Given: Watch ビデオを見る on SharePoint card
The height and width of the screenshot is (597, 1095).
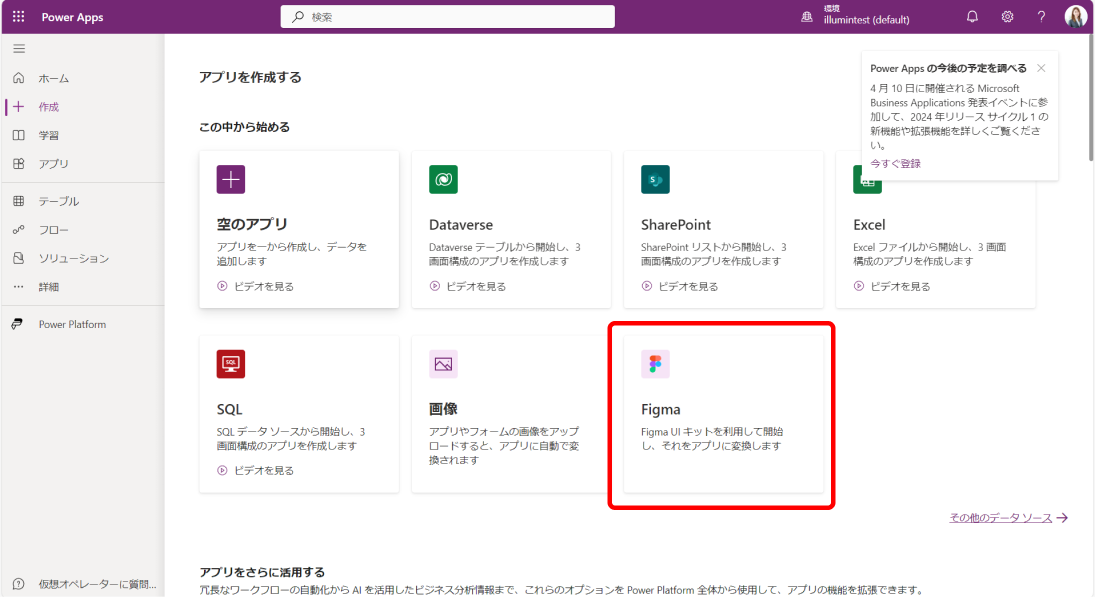Looking at the screenshot, I should [x=689, y=286].
